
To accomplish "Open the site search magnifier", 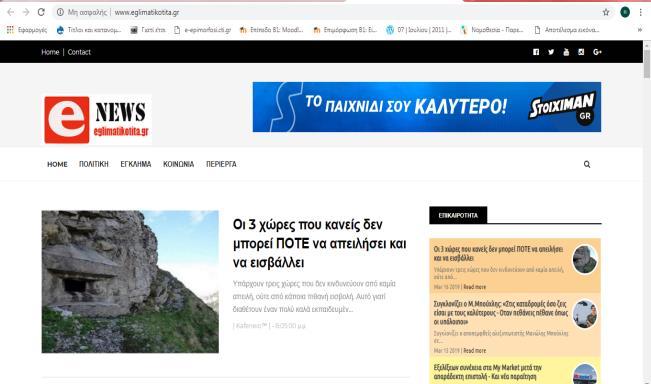I will [x=587, y=164].
